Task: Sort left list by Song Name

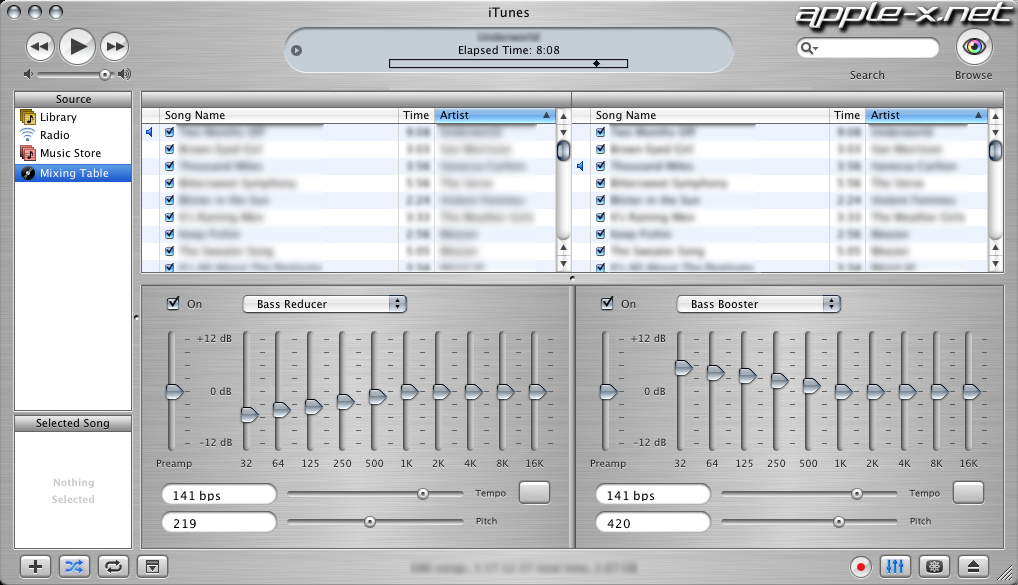Action: click(x=279, y=115)
